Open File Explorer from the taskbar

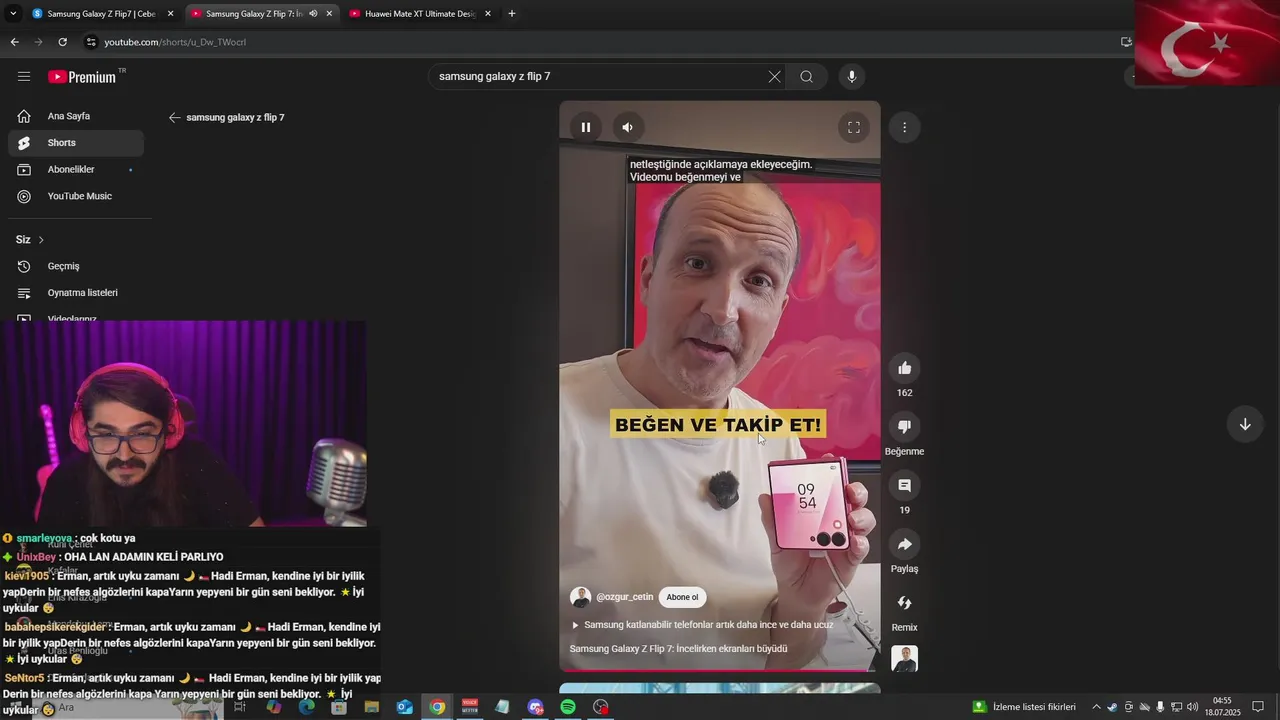[x=371, y=707]
